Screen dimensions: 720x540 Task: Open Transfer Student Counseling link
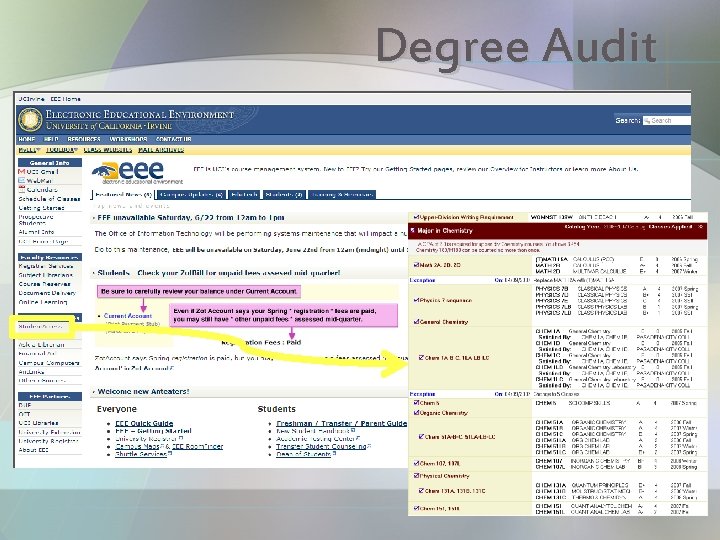[321, 446]
